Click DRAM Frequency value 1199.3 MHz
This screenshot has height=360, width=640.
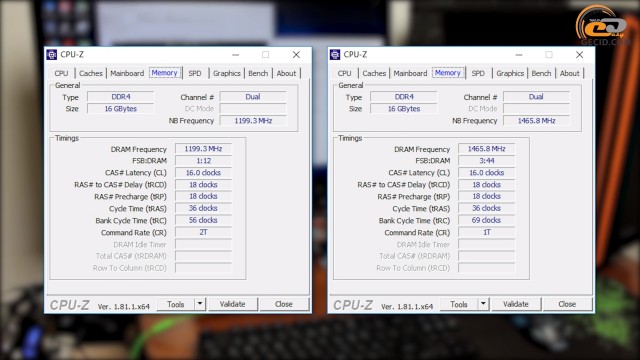tap(203, 149)
